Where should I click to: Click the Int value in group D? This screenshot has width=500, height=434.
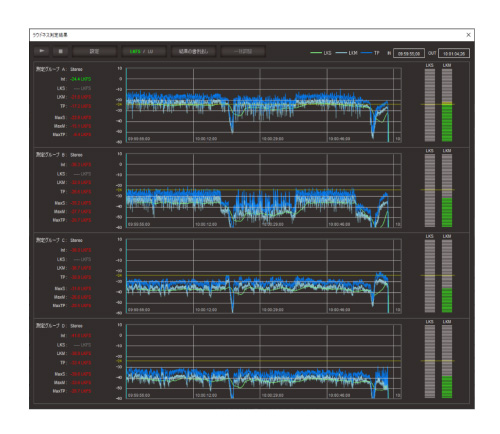pos(81,336)
